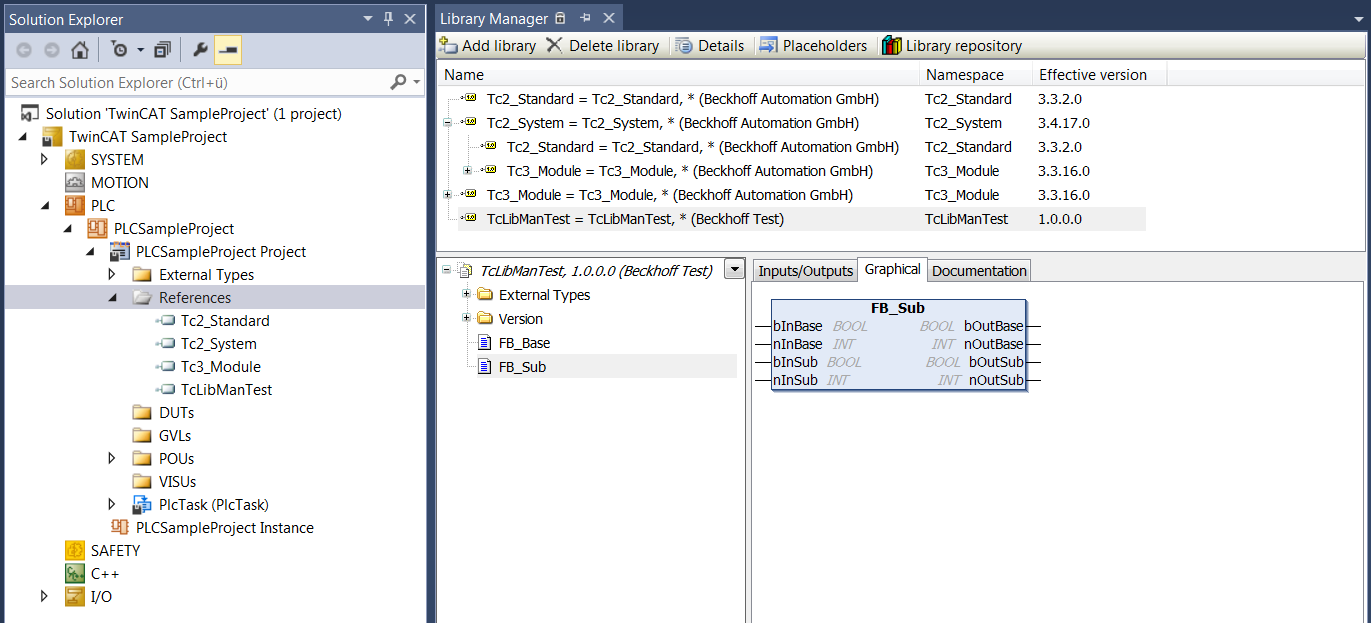1371x623 pixels.
Task: Open the TcLibManTest version dropdown arrow
Action: click(x=735, y=269)
